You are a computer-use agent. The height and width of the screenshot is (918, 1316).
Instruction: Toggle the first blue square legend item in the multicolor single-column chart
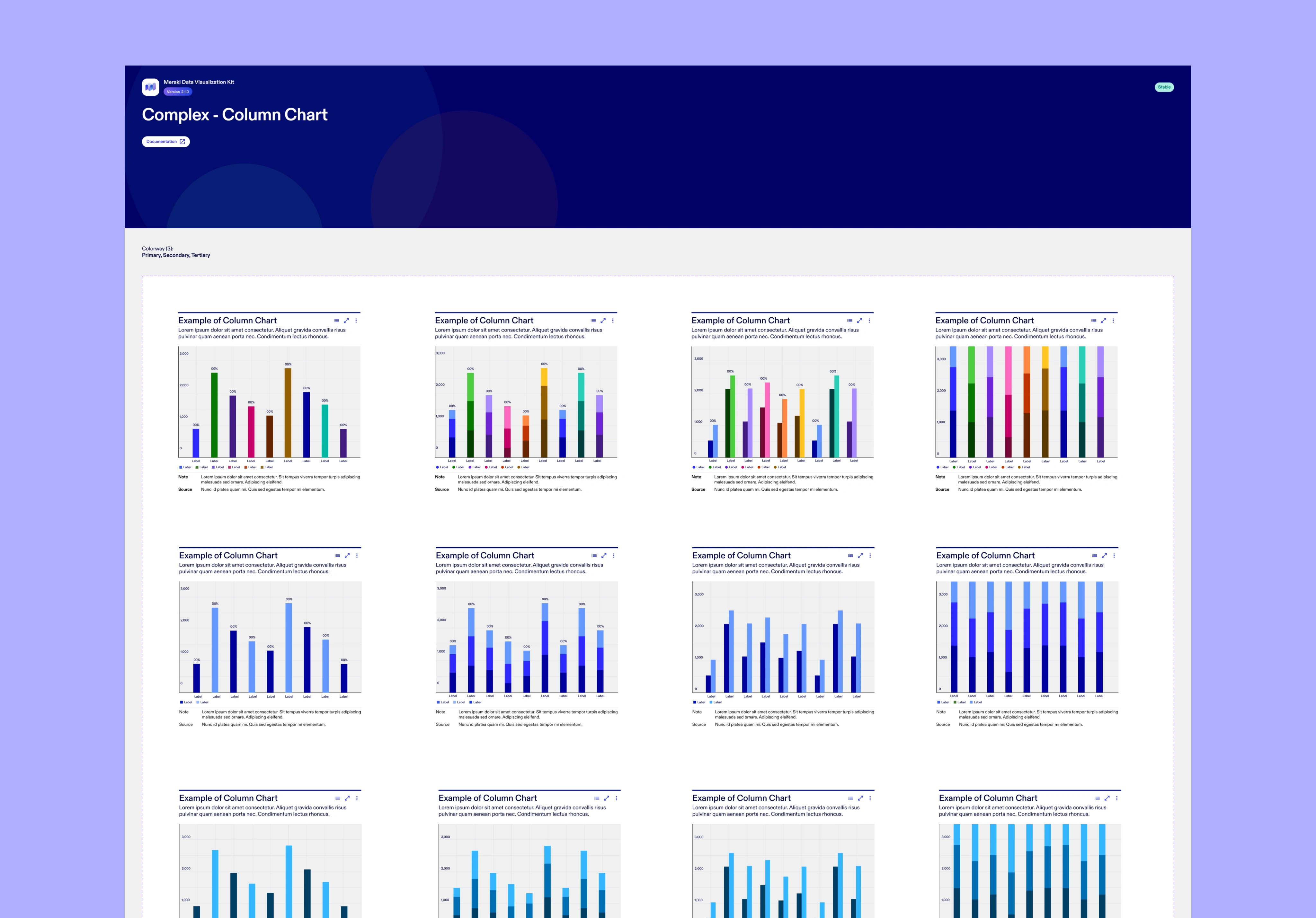[181, 468]
